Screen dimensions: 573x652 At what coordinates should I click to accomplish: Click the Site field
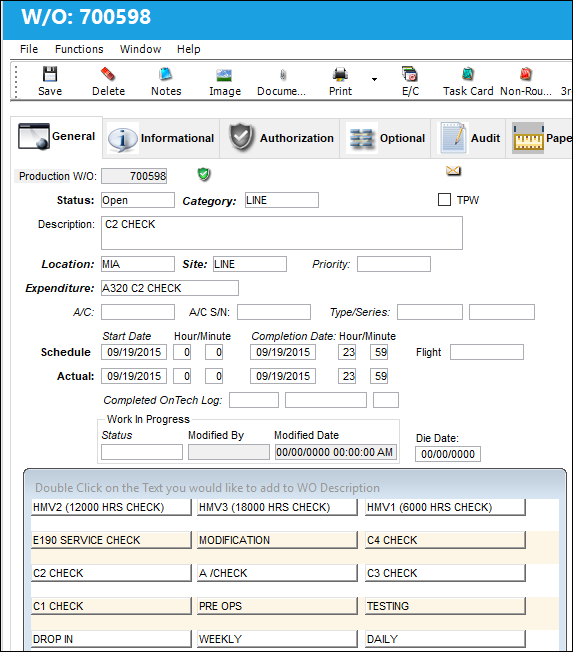point(250,264)
